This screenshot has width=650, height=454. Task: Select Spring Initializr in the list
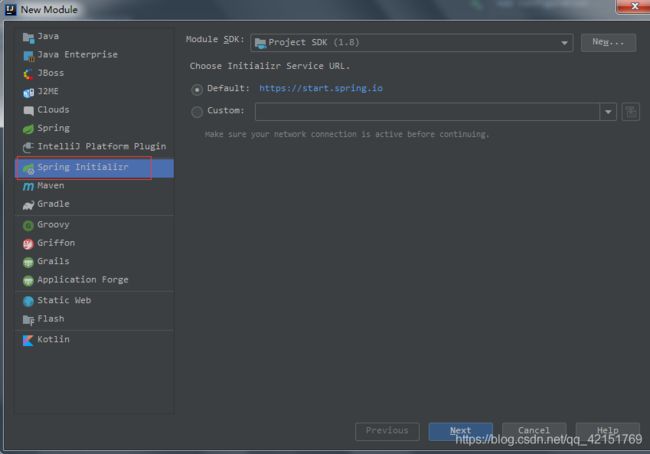pyautogui.click(x=95, y=168)
